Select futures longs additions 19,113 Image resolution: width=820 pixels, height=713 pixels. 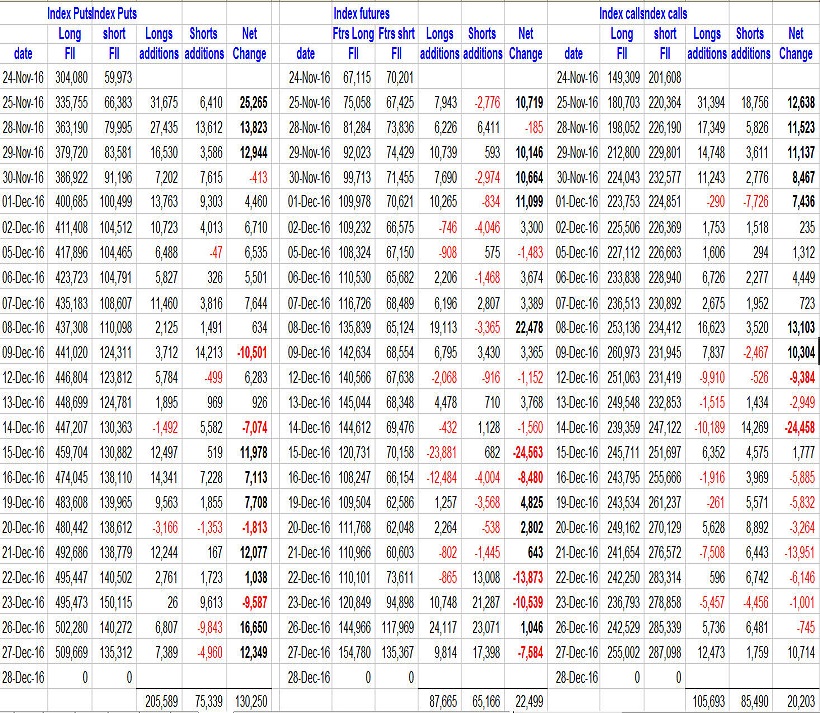[x=443, y=328]
